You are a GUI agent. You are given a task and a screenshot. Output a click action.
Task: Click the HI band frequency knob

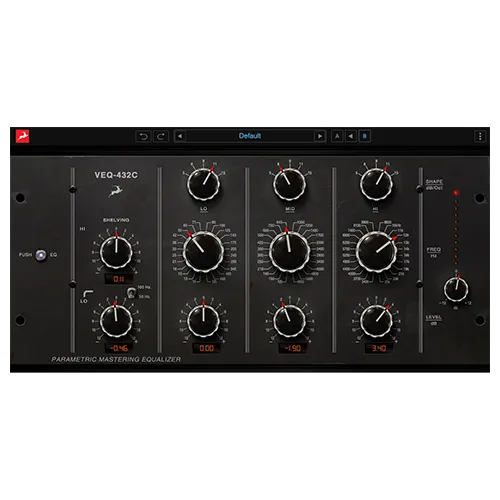pos(376,252)
